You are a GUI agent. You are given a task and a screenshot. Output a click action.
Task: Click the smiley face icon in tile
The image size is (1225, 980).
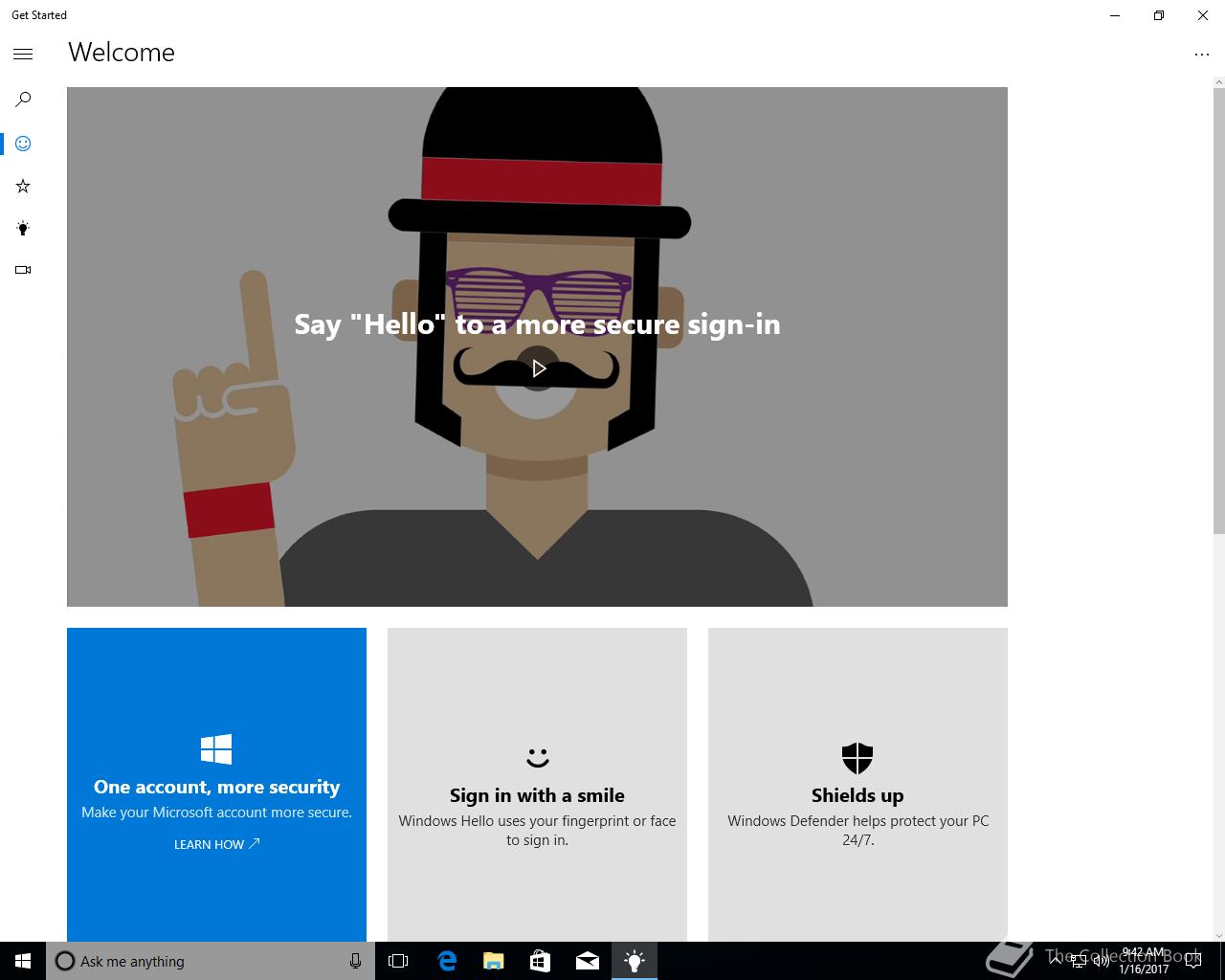click(x=538, y=757)
